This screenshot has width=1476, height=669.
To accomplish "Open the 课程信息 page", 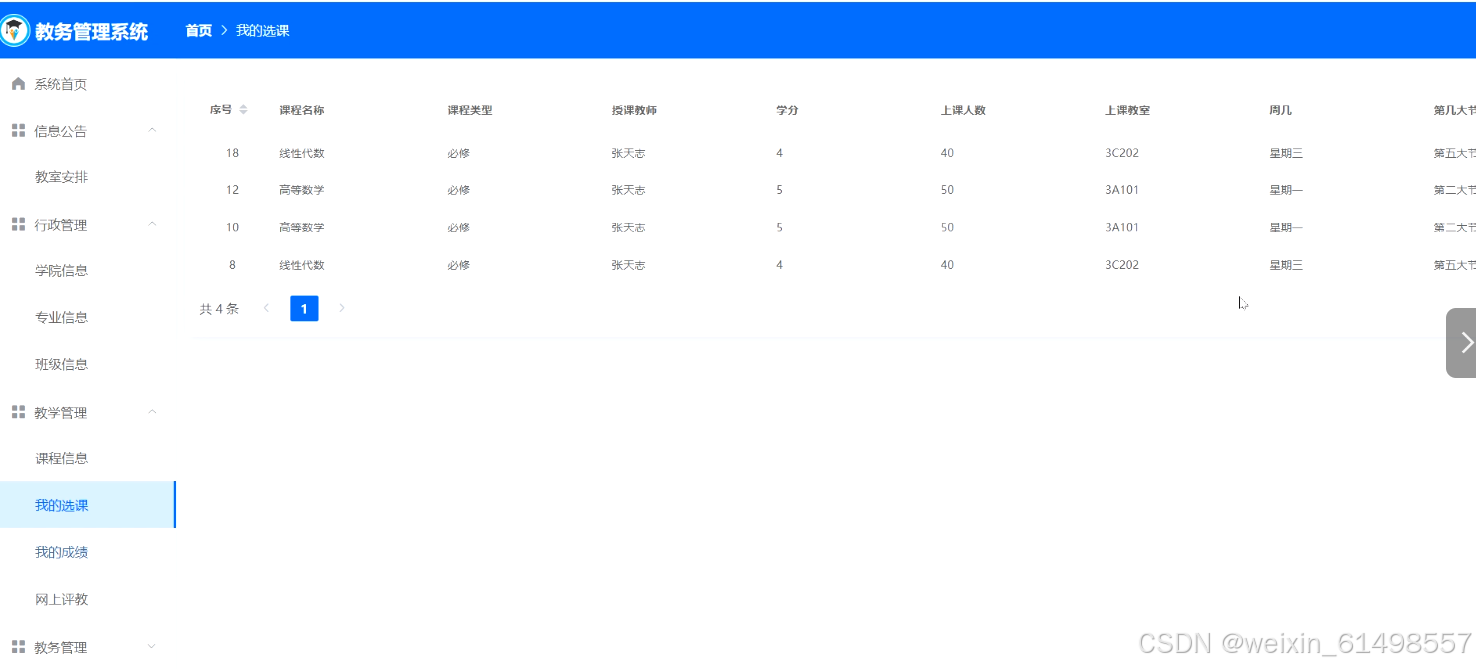I will click(62, 457).
